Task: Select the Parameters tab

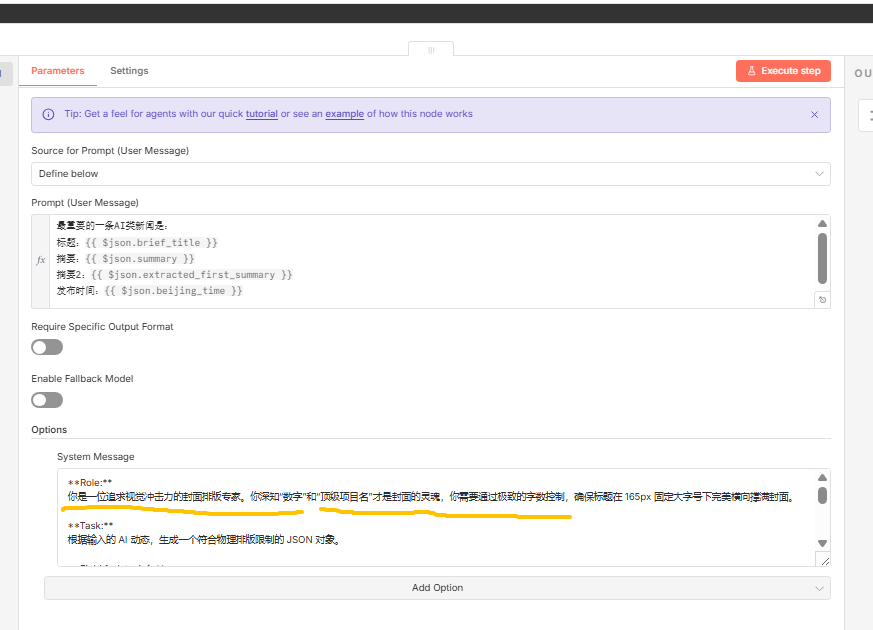Action: (57, 71)
